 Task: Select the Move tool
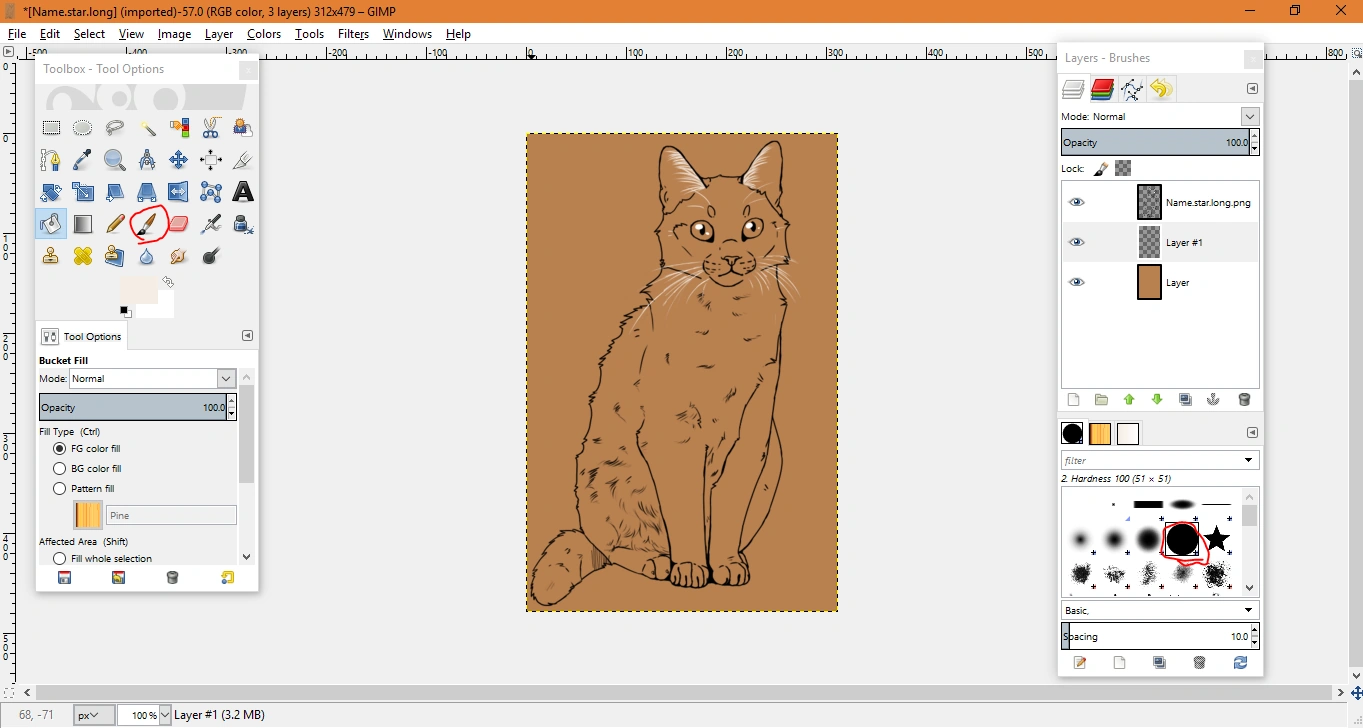pos(179,160)
